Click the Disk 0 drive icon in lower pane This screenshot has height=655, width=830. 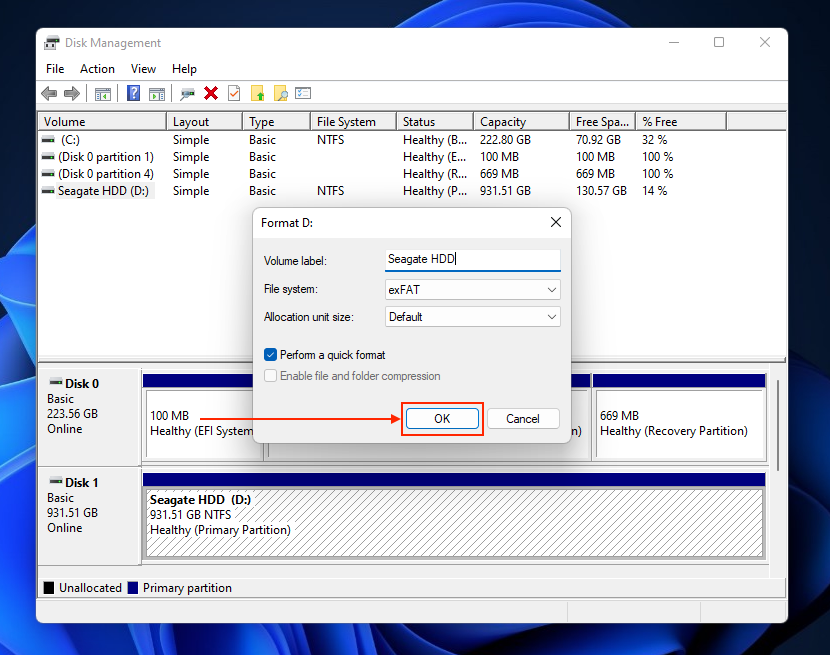(56, 381)
